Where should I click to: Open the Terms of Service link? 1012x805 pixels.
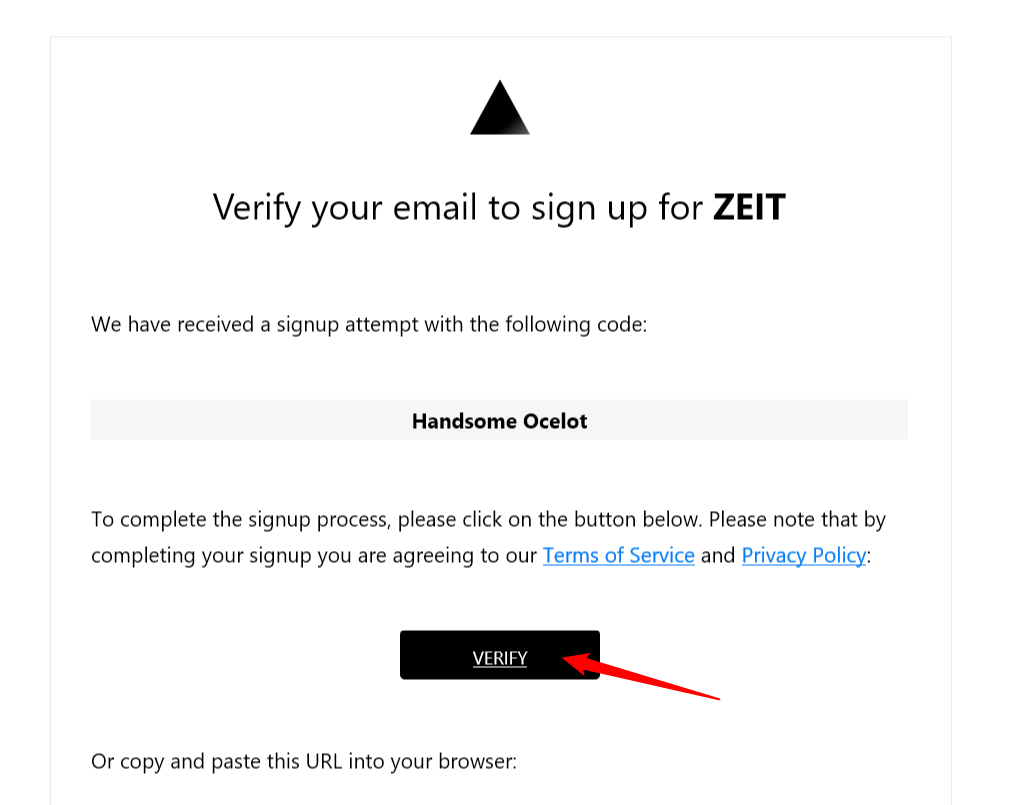click(618, 555)
